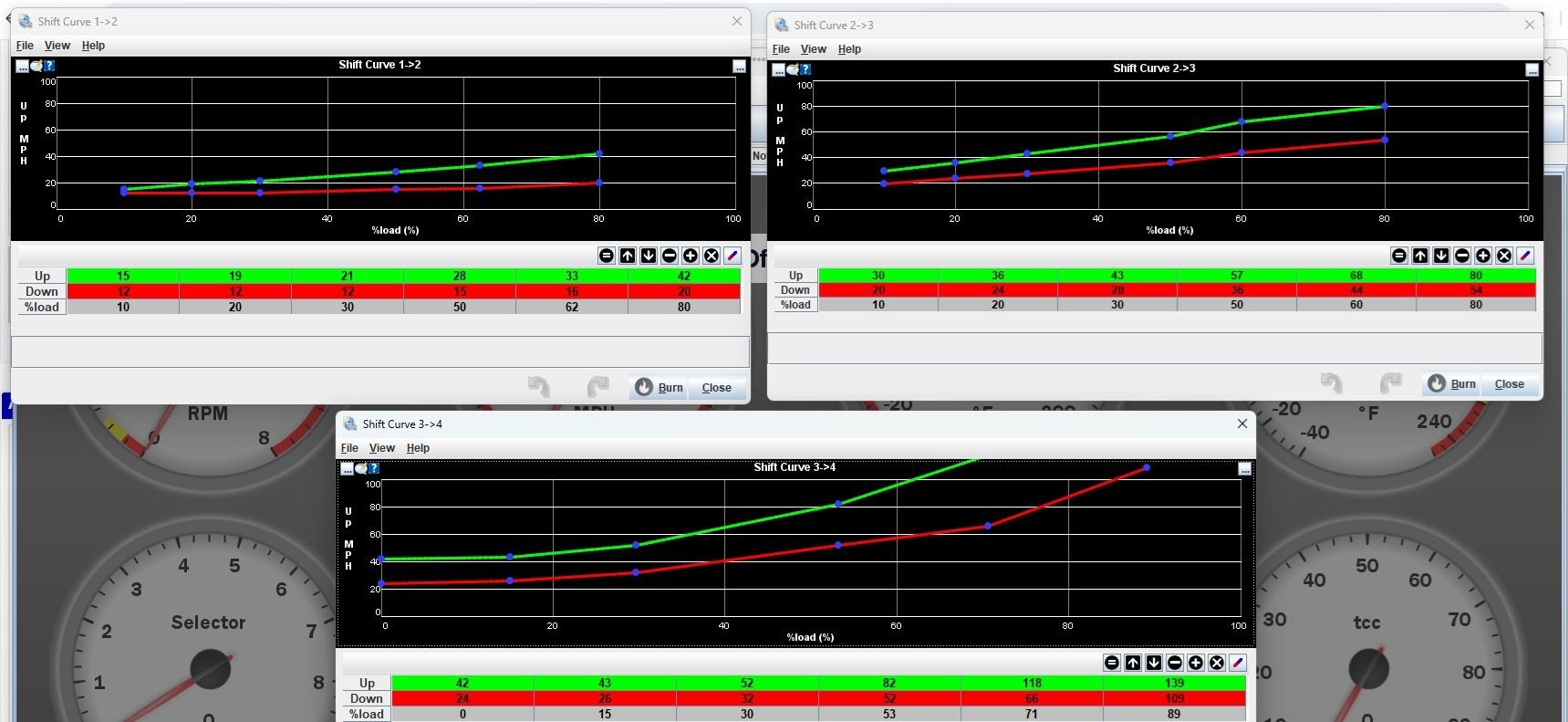Select the 80% load point on 2->3 green curve
Screen dimensions: 1568x722
pos(1385,107)
